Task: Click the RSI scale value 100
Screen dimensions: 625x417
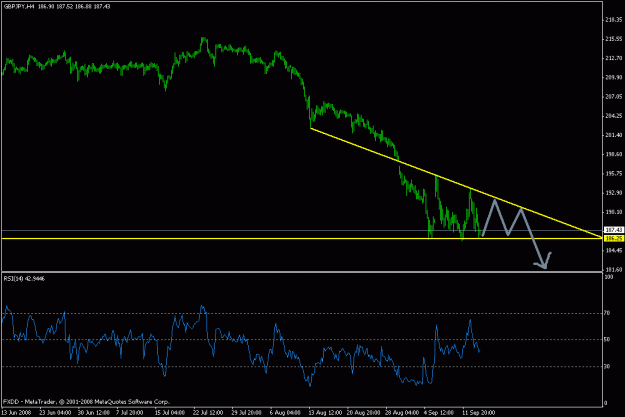Action: 609,277
